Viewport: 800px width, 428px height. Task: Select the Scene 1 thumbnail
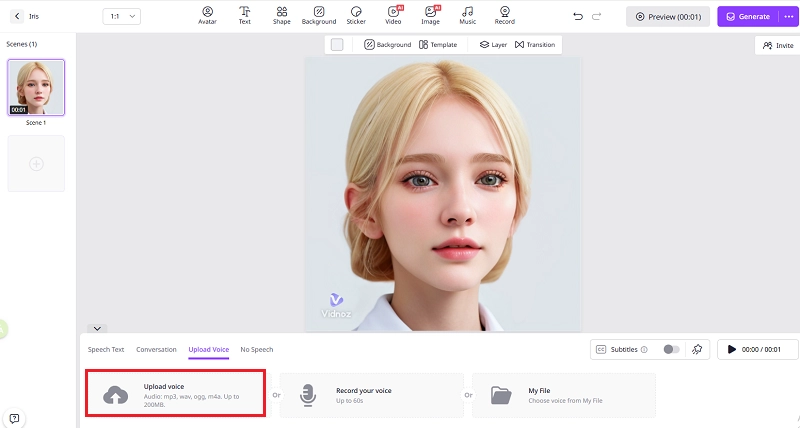[36, 87]
